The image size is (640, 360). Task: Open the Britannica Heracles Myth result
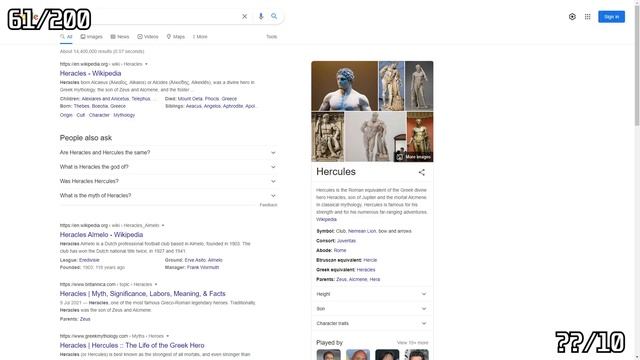coord(142,293)
